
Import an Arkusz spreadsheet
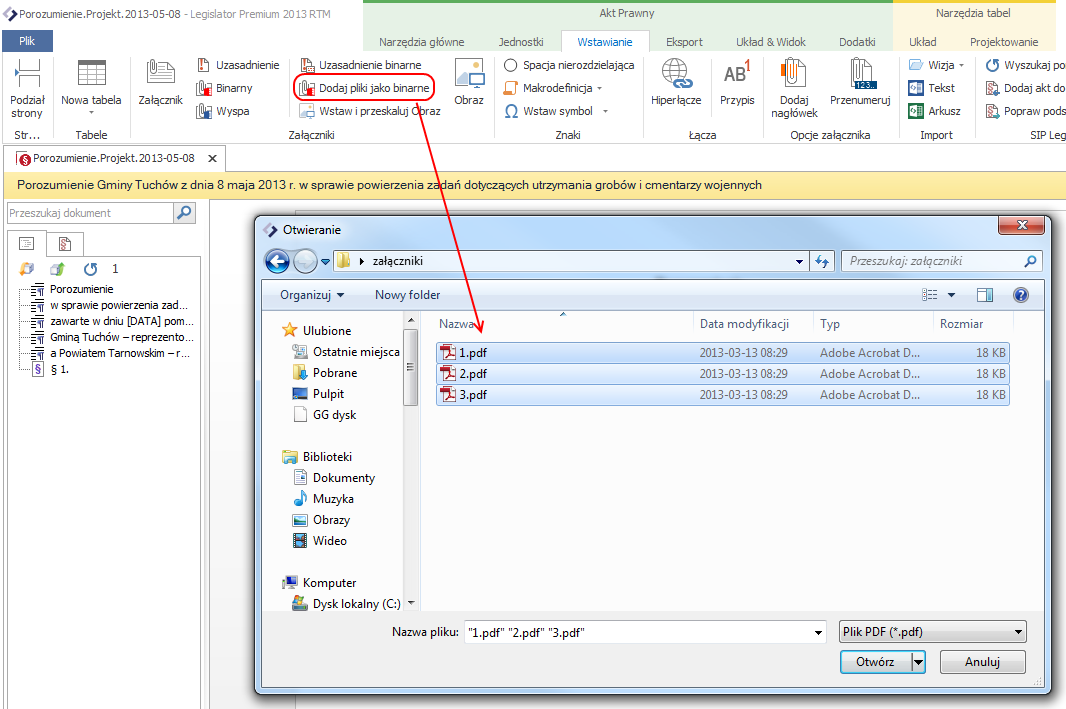coord(935,111)
